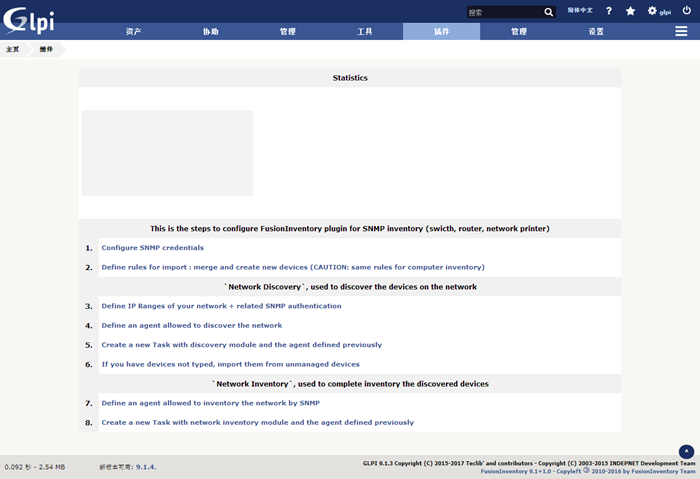Open Define rules for import link

coord(293,267)
